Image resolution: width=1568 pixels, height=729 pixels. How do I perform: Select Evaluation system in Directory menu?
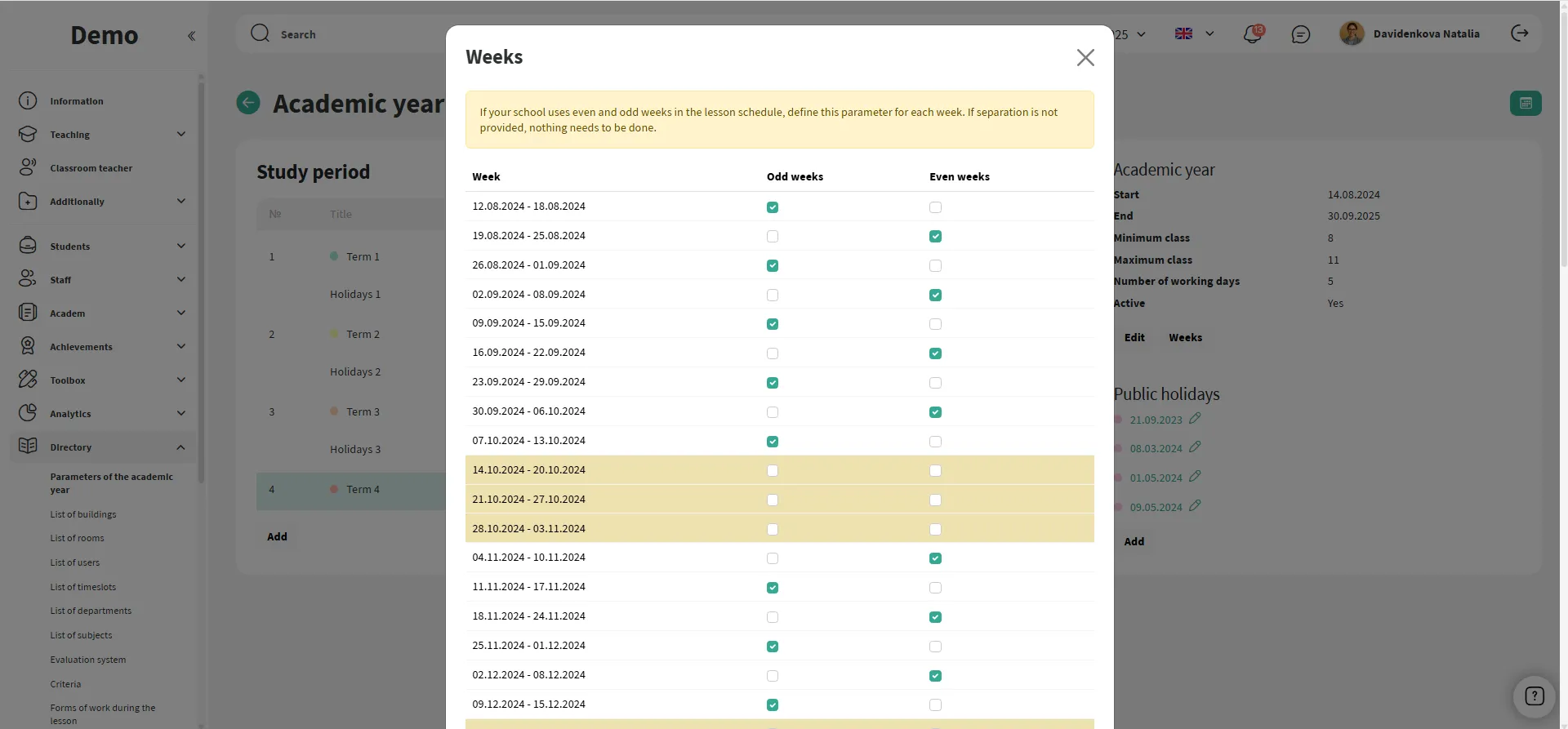tap(87, 660)
